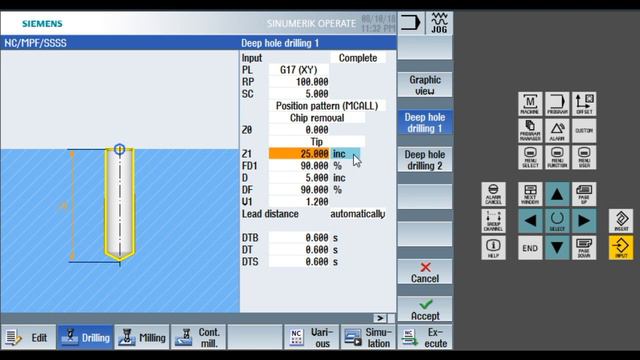Click the ALARM key
The height and width of the screenshot is (360, 640).
[x=557, y=131]
